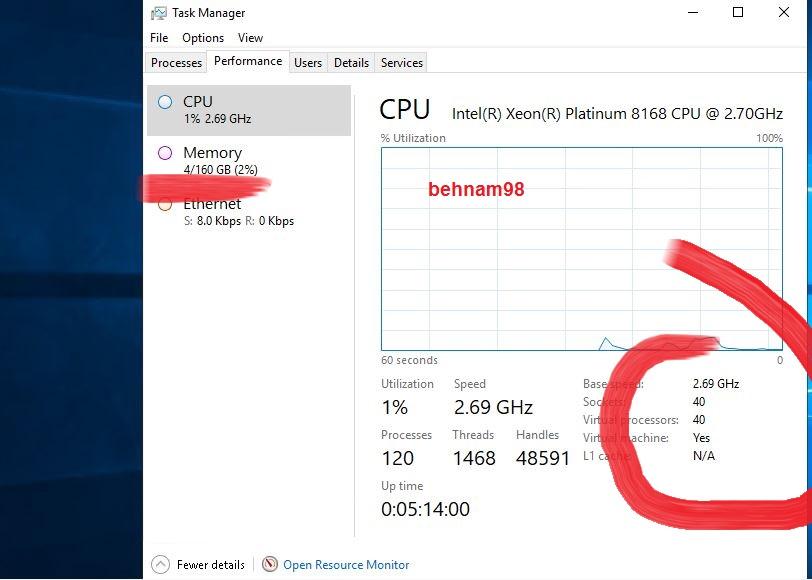Go to the Services tab
Screen dimensions: 812x580
[402, 63]
